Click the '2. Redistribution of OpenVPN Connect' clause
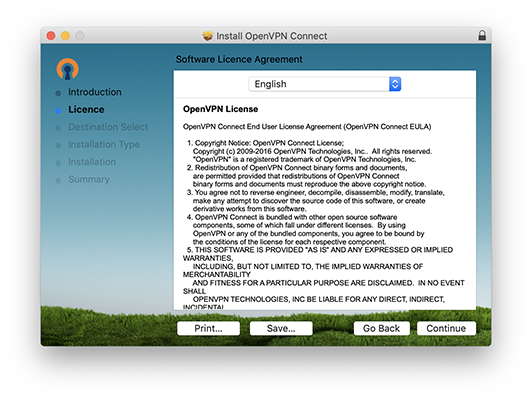The height and width of the screenshot is (400, 532). pos(306,176)
